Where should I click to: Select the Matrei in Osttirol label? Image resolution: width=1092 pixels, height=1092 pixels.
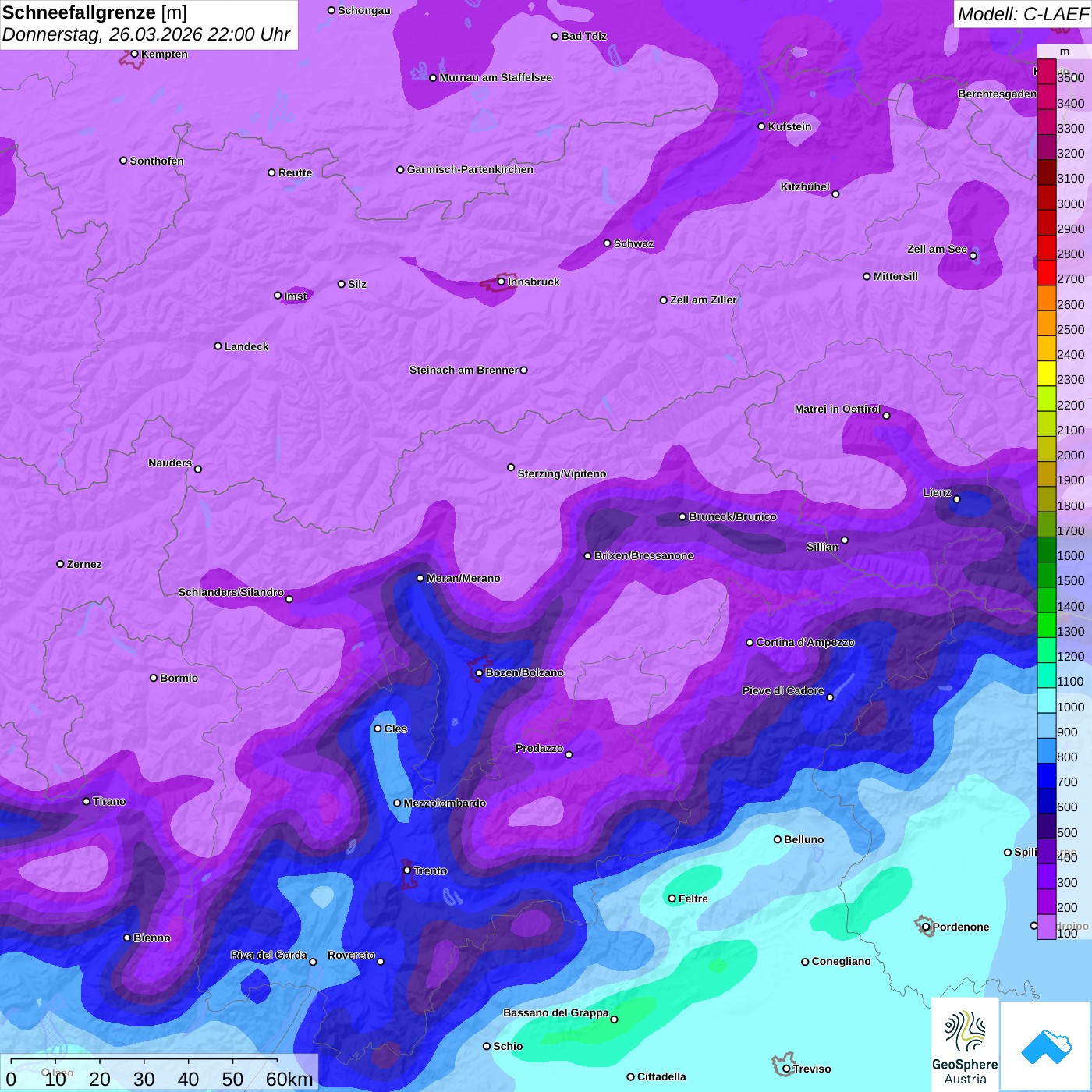click(x=838, y=409)
